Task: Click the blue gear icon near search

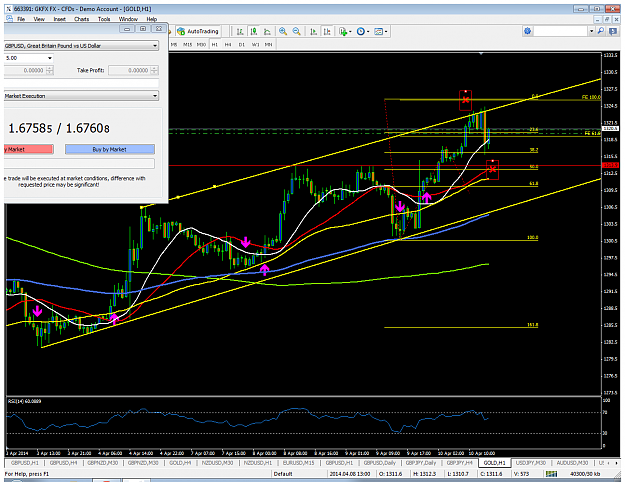Action: click(x=528, y=31)
